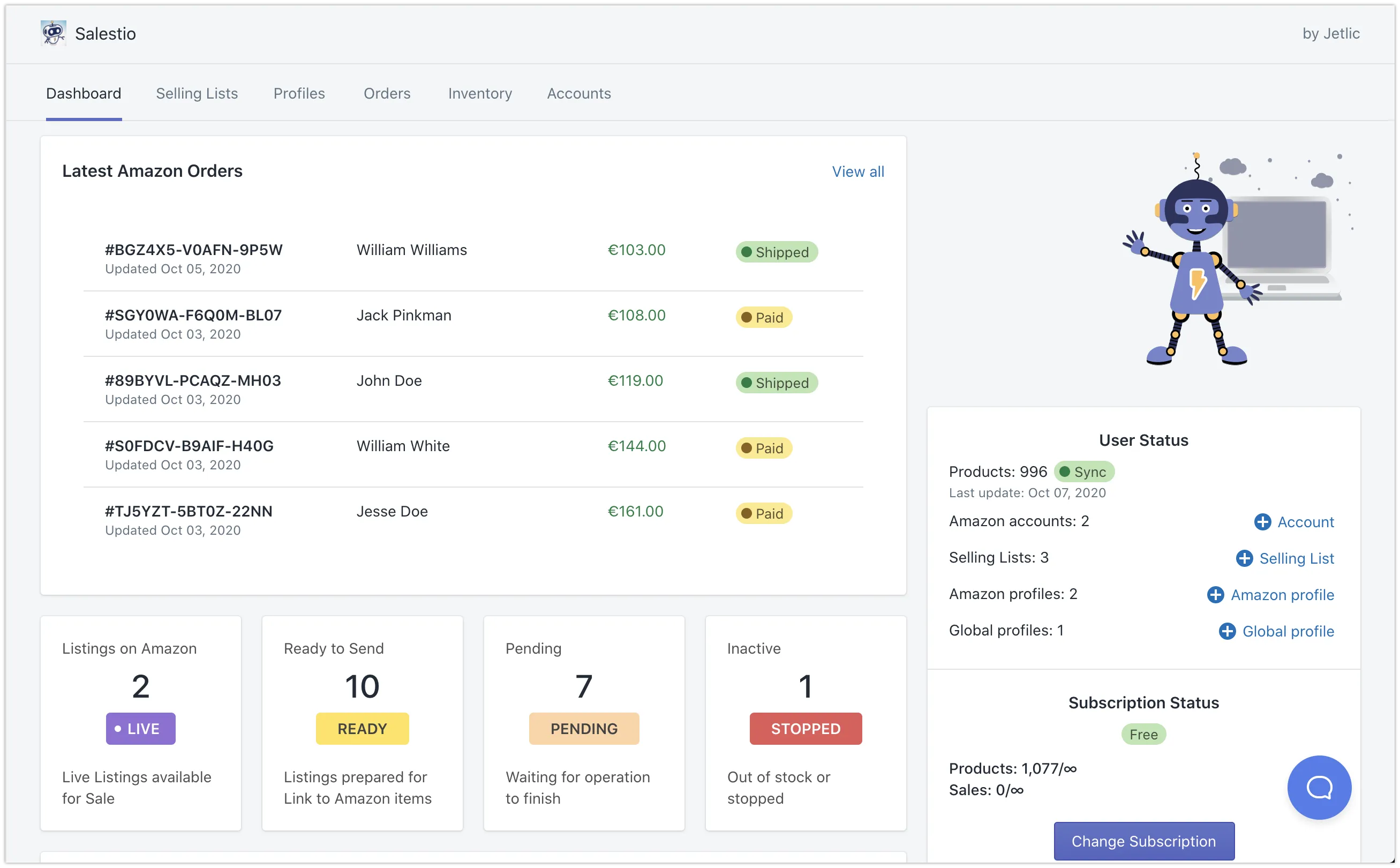This screenshot has height=868, width=1400.
Task: Open order #BGZ4X5-V0AFN-9P5W
Action: [193, 250]
